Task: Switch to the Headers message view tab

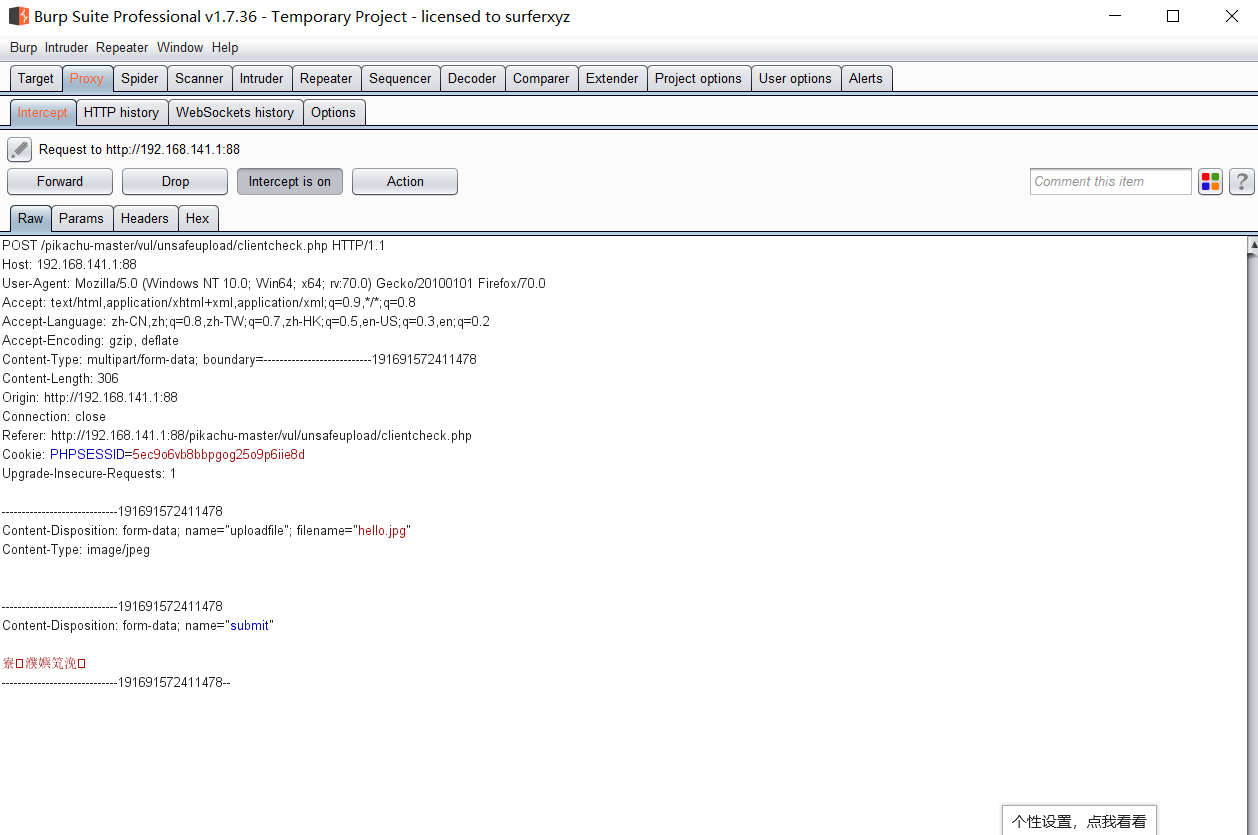Action: pyautogui.click(x=145, y=218)
